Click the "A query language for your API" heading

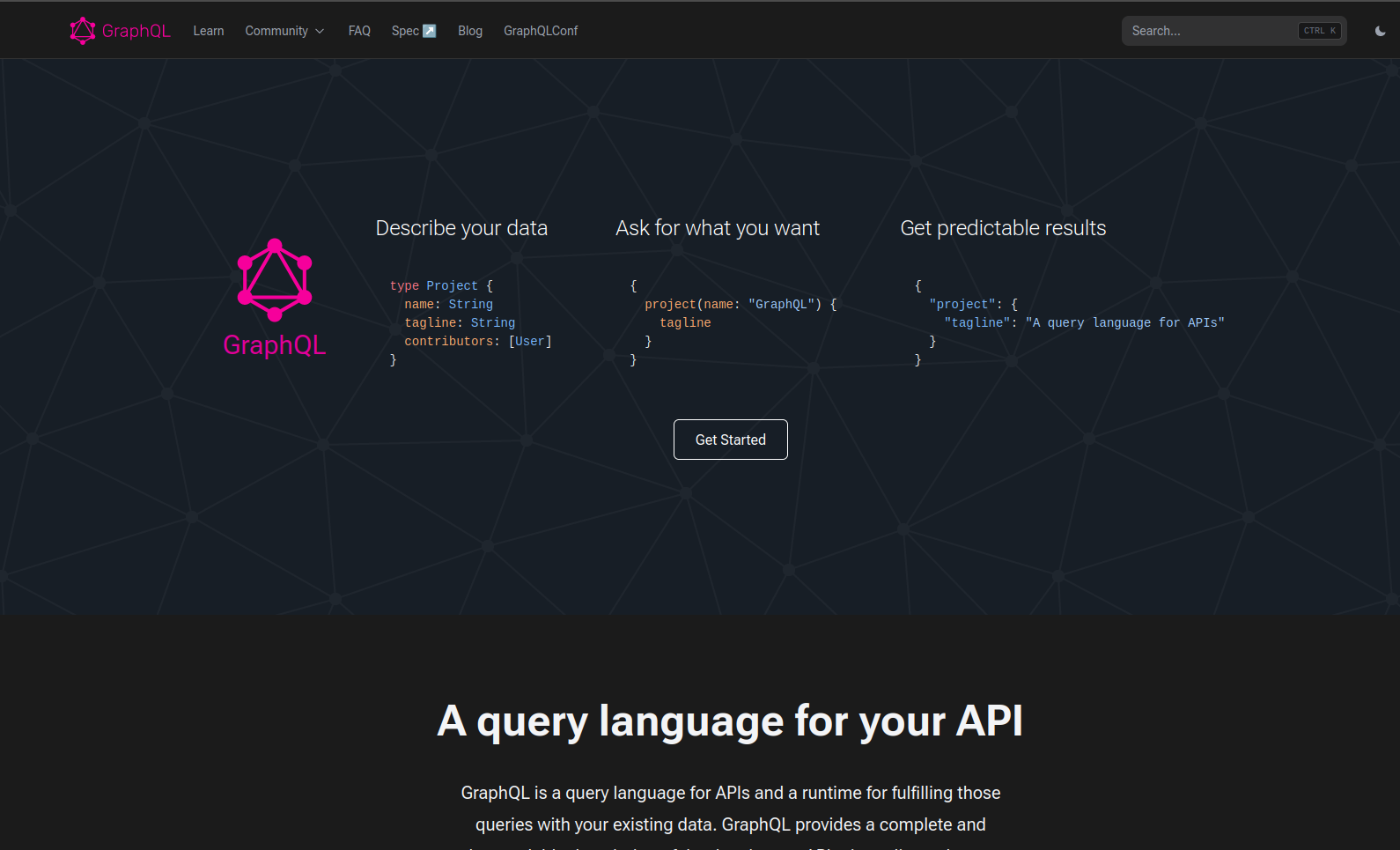coord(730,721)
